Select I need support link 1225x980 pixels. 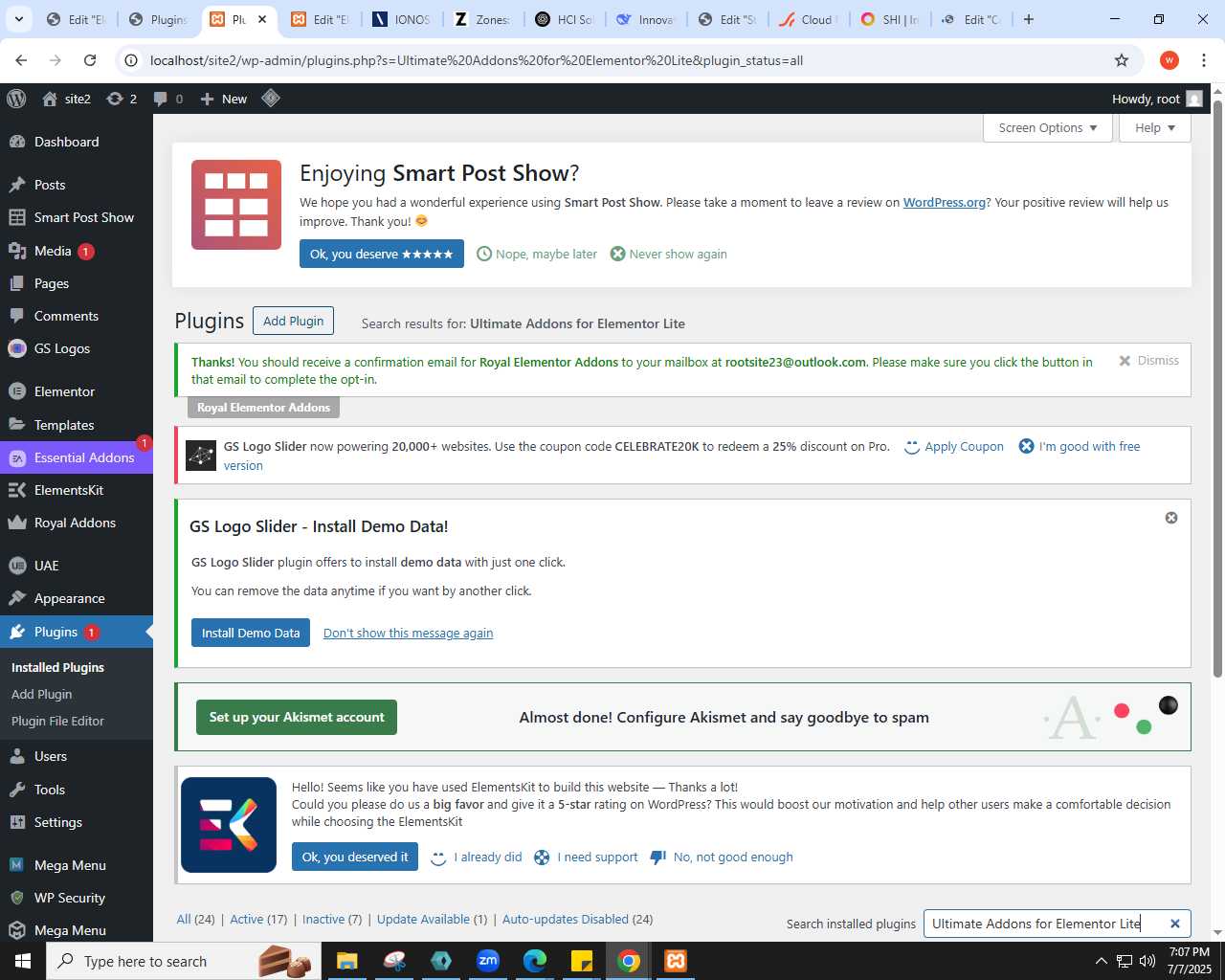pyautogui.click(x=587, y=857)
